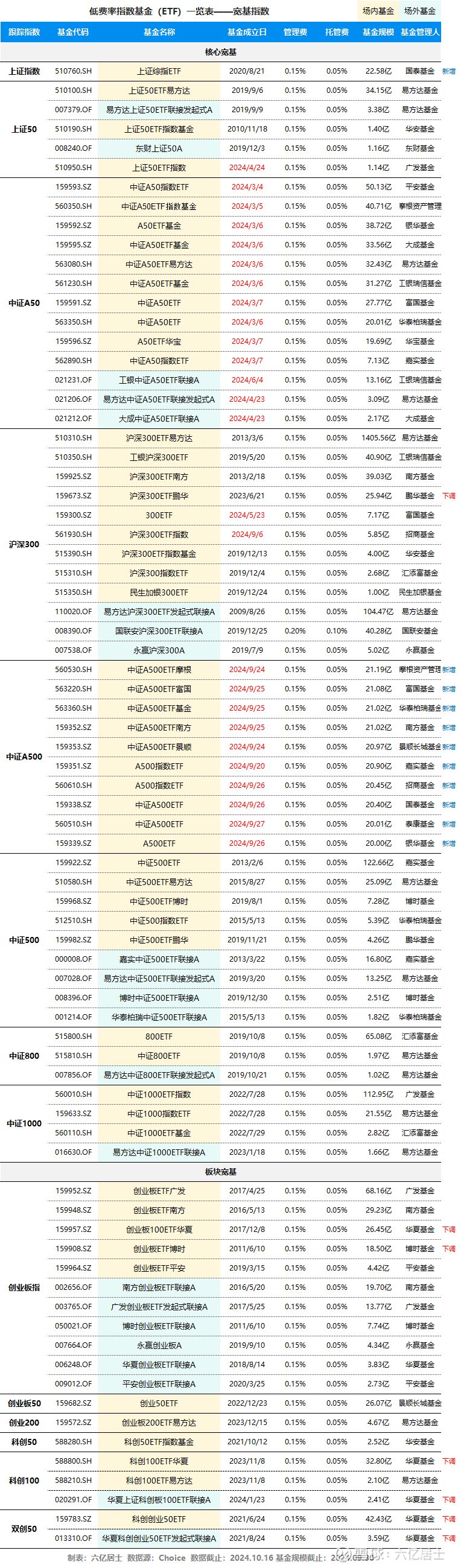Click the 永赢沪深300A fund name
Image resolution: width=458 pixels, height=1568 pixels.
pyautogui.click(x=159, y=650)
